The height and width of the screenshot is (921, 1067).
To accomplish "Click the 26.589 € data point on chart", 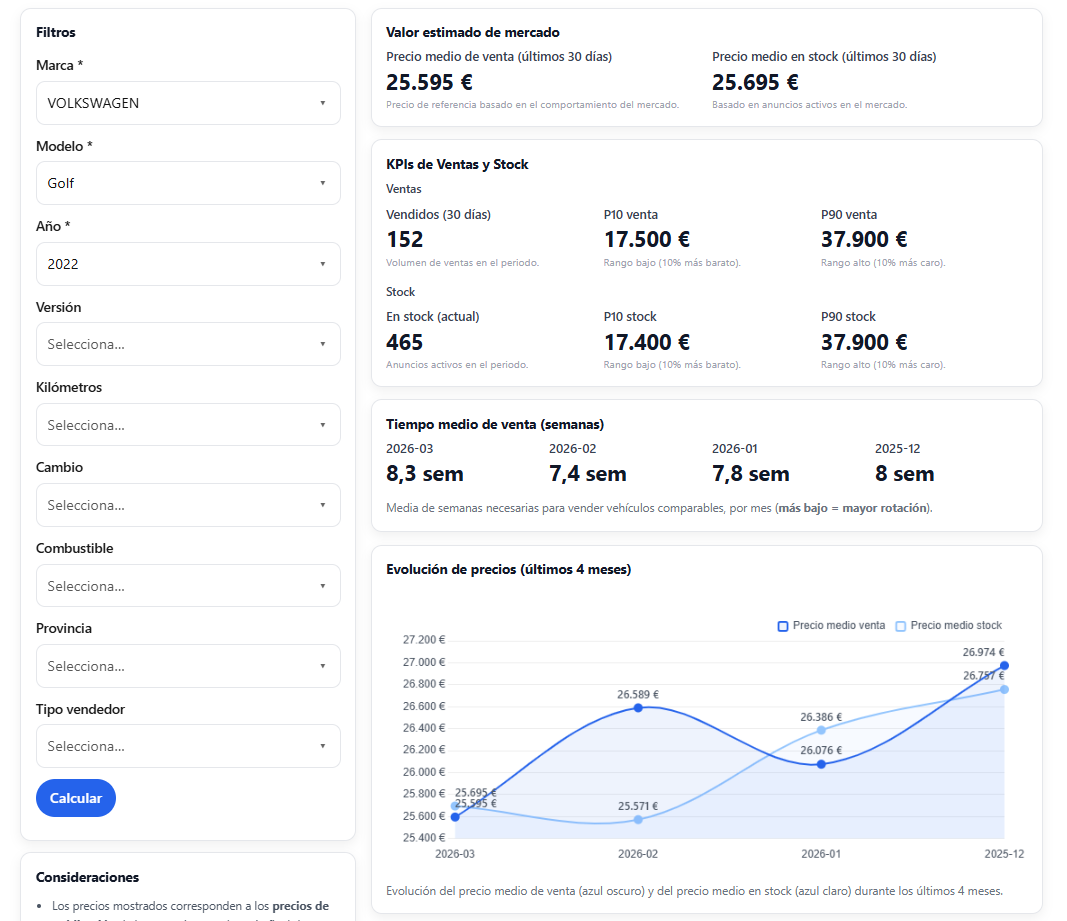I will click(x=638, y=708).
